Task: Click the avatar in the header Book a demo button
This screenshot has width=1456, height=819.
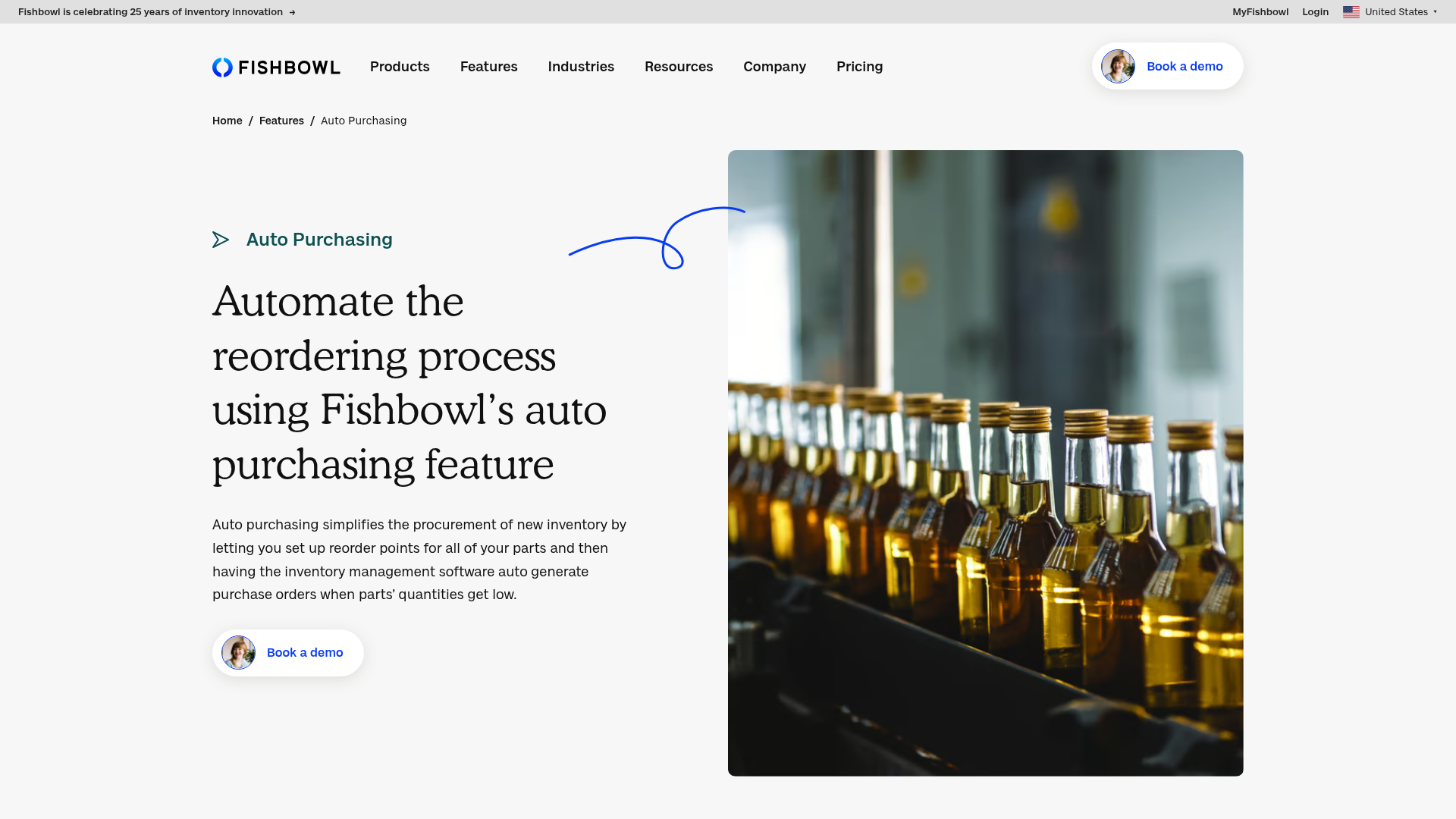Action: pos(1118,67)
